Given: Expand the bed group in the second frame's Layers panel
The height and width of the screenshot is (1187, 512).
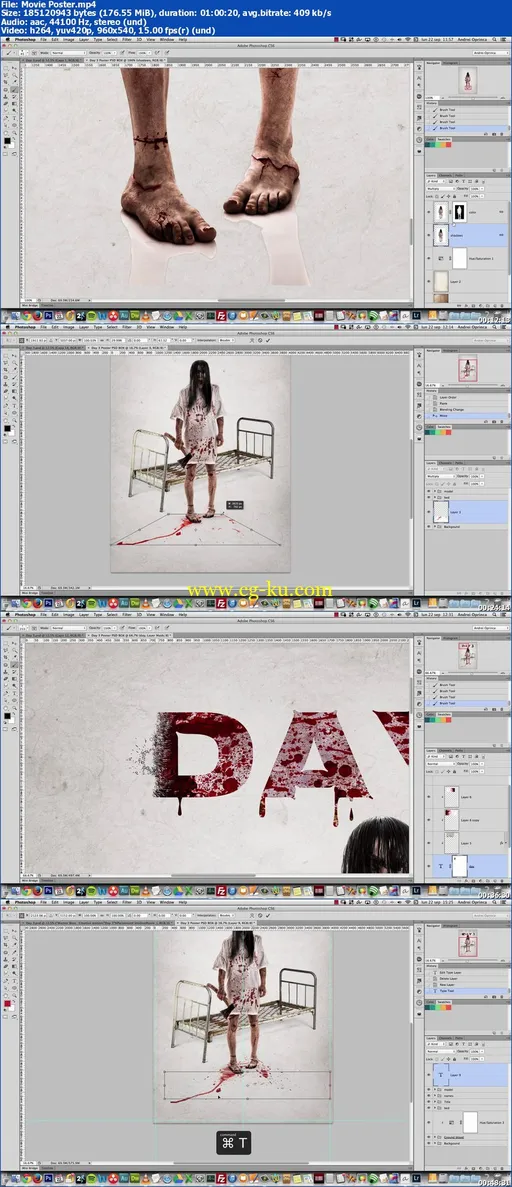Looking at the screenshot, I should (433, 499).
